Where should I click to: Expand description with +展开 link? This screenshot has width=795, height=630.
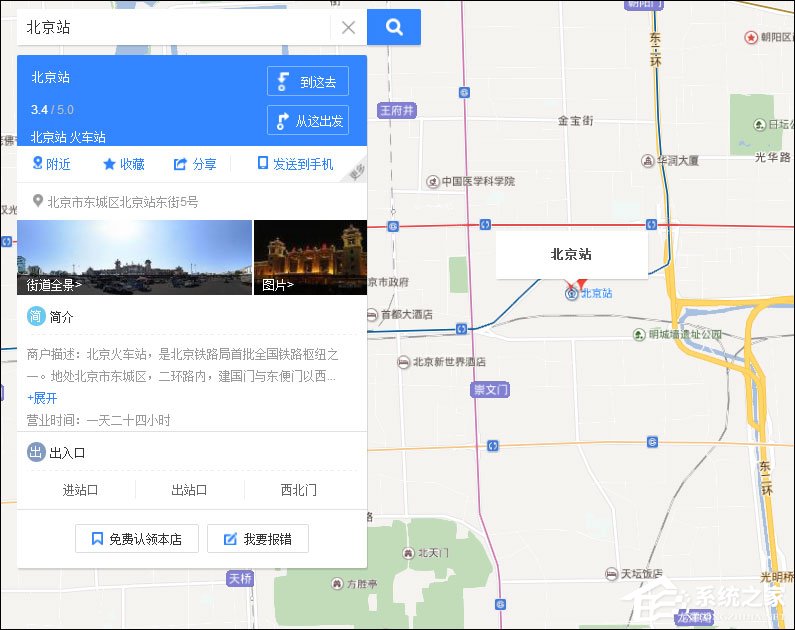click(x=42, y=398)
